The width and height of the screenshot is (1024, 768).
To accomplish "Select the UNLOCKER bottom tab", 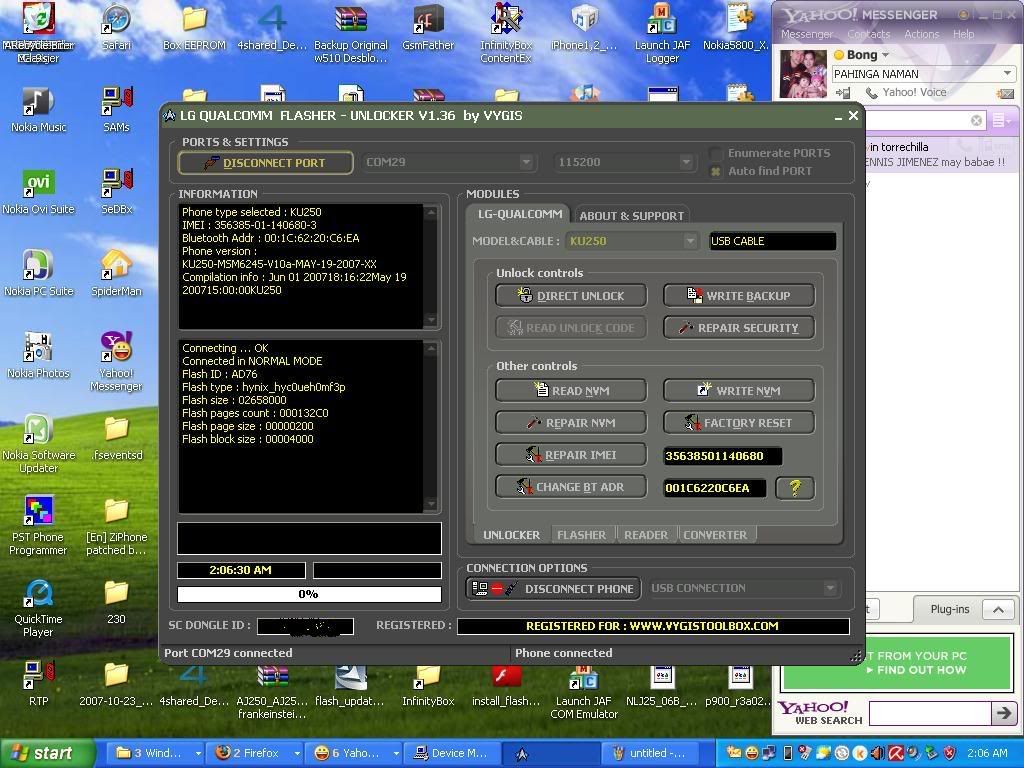I will tap(511, 535).
